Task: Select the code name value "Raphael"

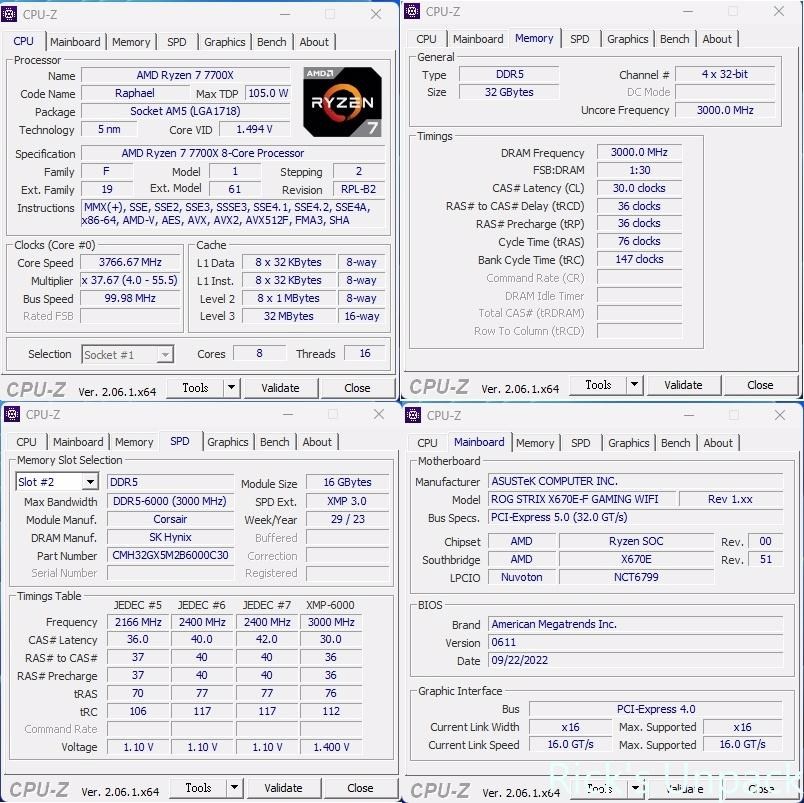Action: tap(135, 93)
